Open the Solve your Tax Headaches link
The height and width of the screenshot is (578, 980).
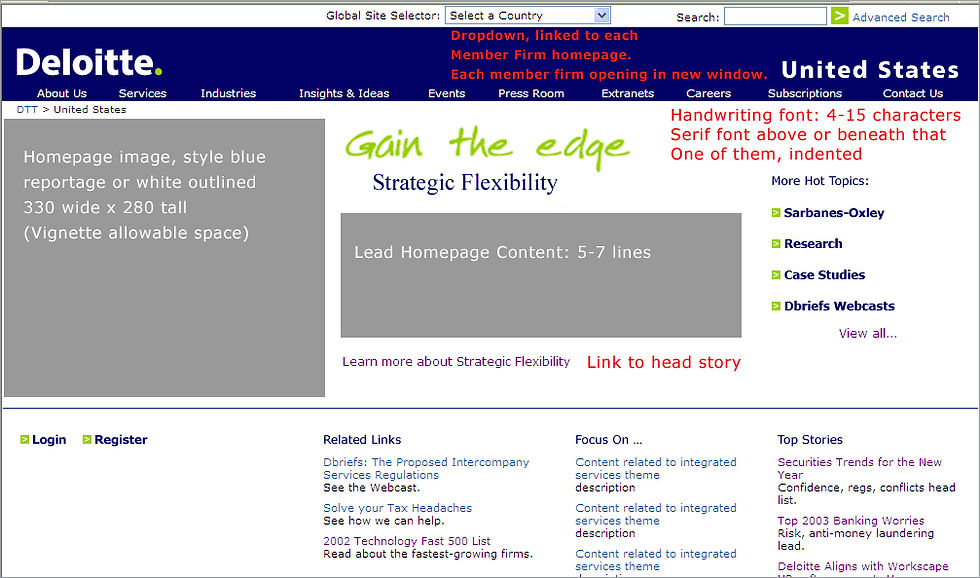398,508
